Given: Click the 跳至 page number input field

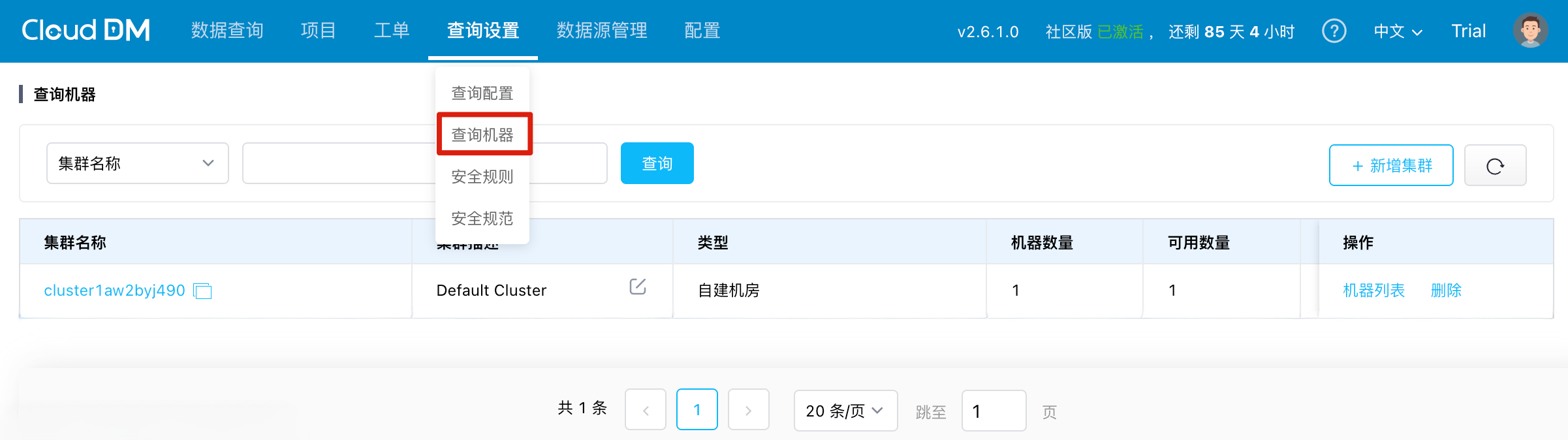Looking at the screenshot, I should [993, 411].
